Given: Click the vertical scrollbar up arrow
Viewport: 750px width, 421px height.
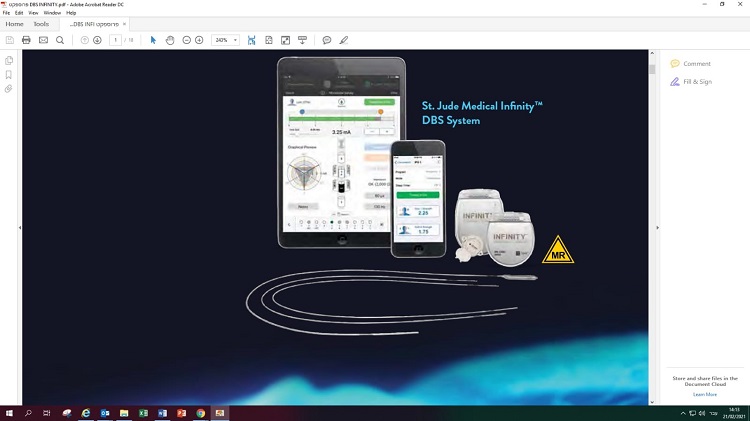Looking at the screenshot, I should (652, 53).
